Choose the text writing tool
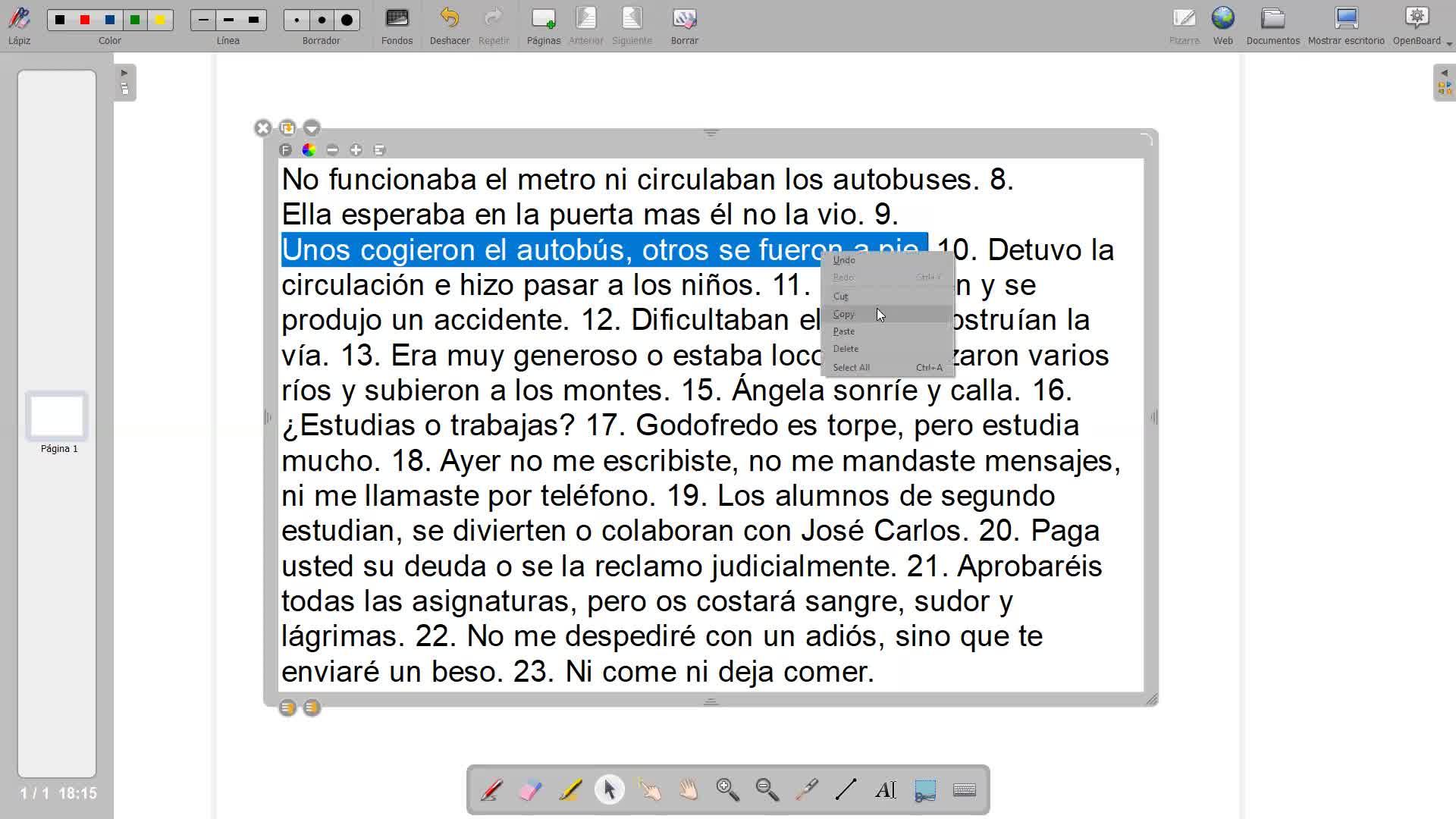Image resolution: width=1456 pixels, height=819 pixels. 885,790
